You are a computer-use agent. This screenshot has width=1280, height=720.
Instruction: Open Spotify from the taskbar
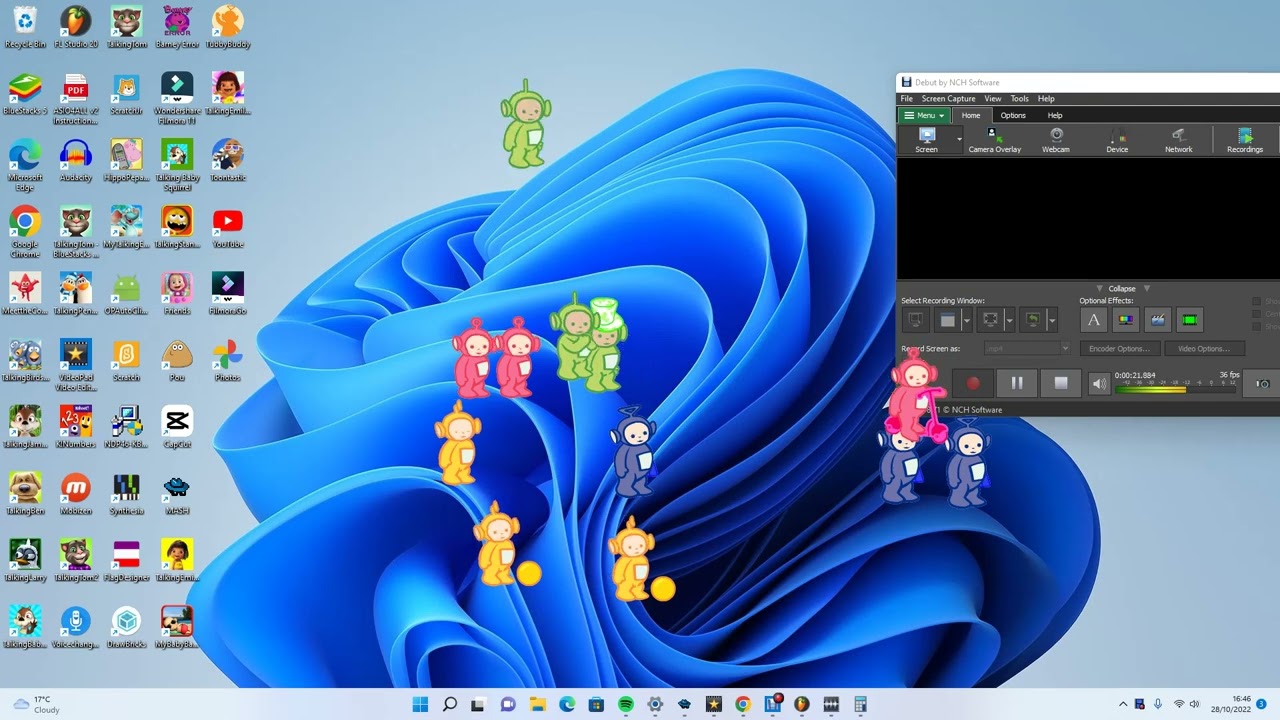coord(625,704)
